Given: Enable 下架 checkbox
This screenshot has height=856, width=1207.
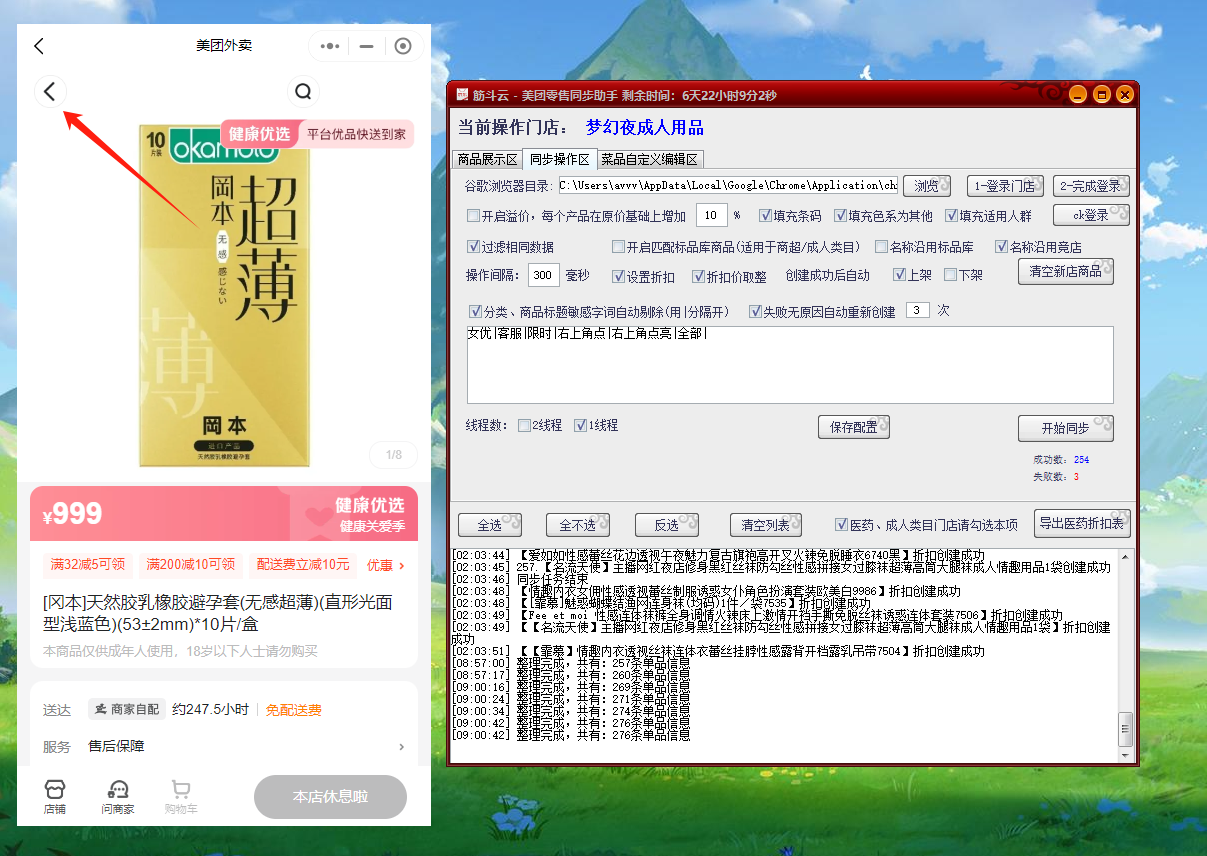Looking at the screenshot, I should click(x=950, y=275).
